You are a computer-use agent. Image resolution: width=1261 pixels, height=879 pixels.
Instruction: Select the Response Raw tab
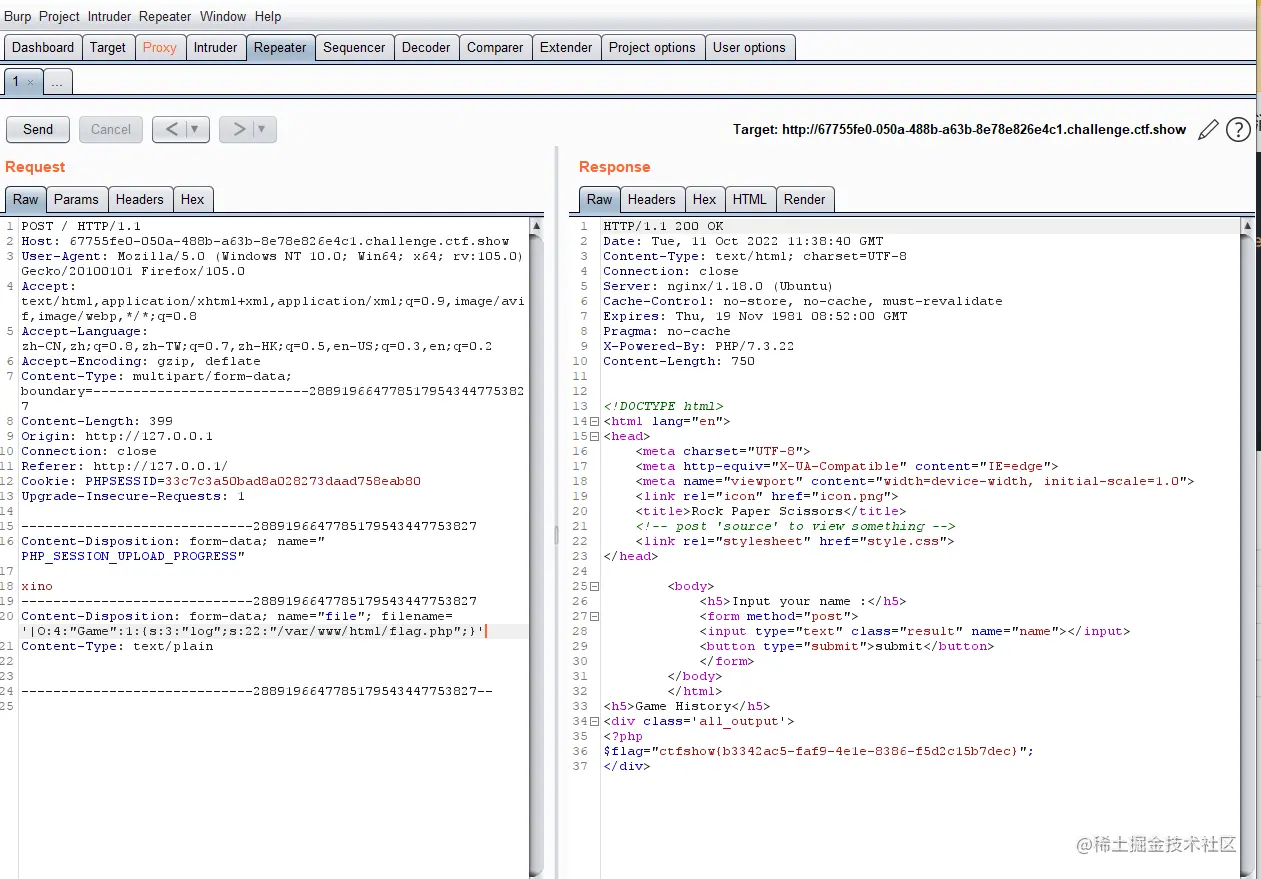click(600, 200)
